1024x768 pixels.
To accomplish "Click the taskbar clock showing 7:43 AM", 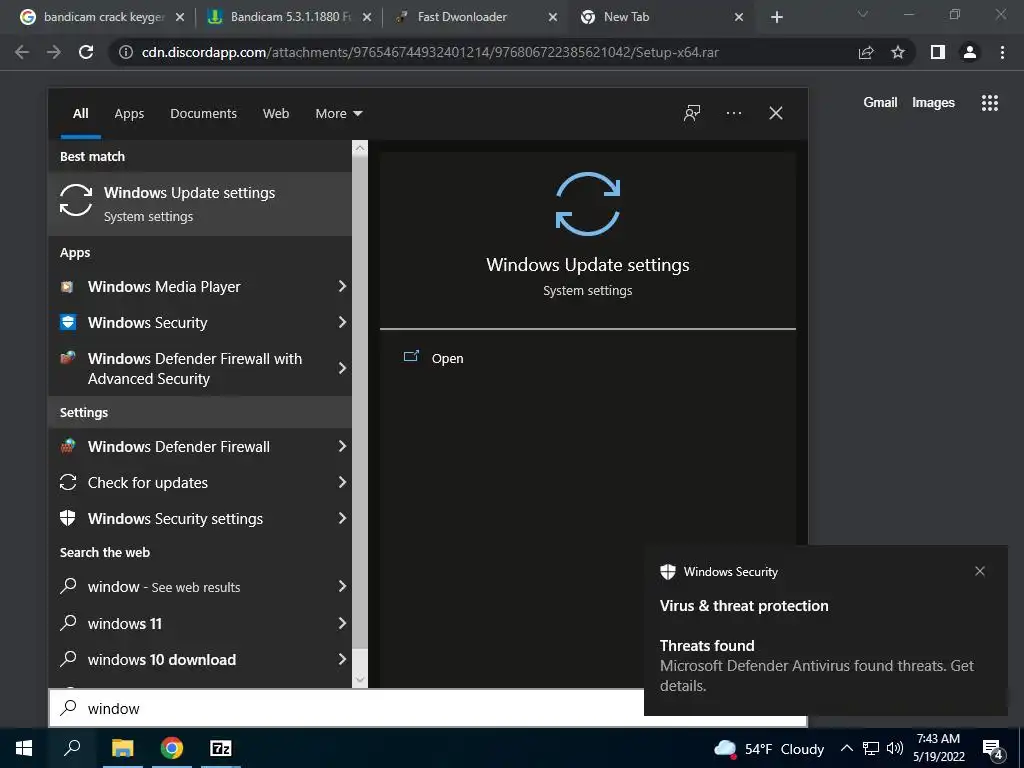I will 938,748.
